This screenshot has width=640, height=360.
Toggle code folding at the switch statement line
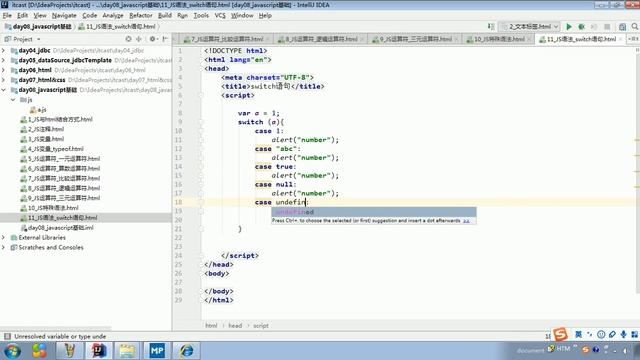tap(200, 122)
